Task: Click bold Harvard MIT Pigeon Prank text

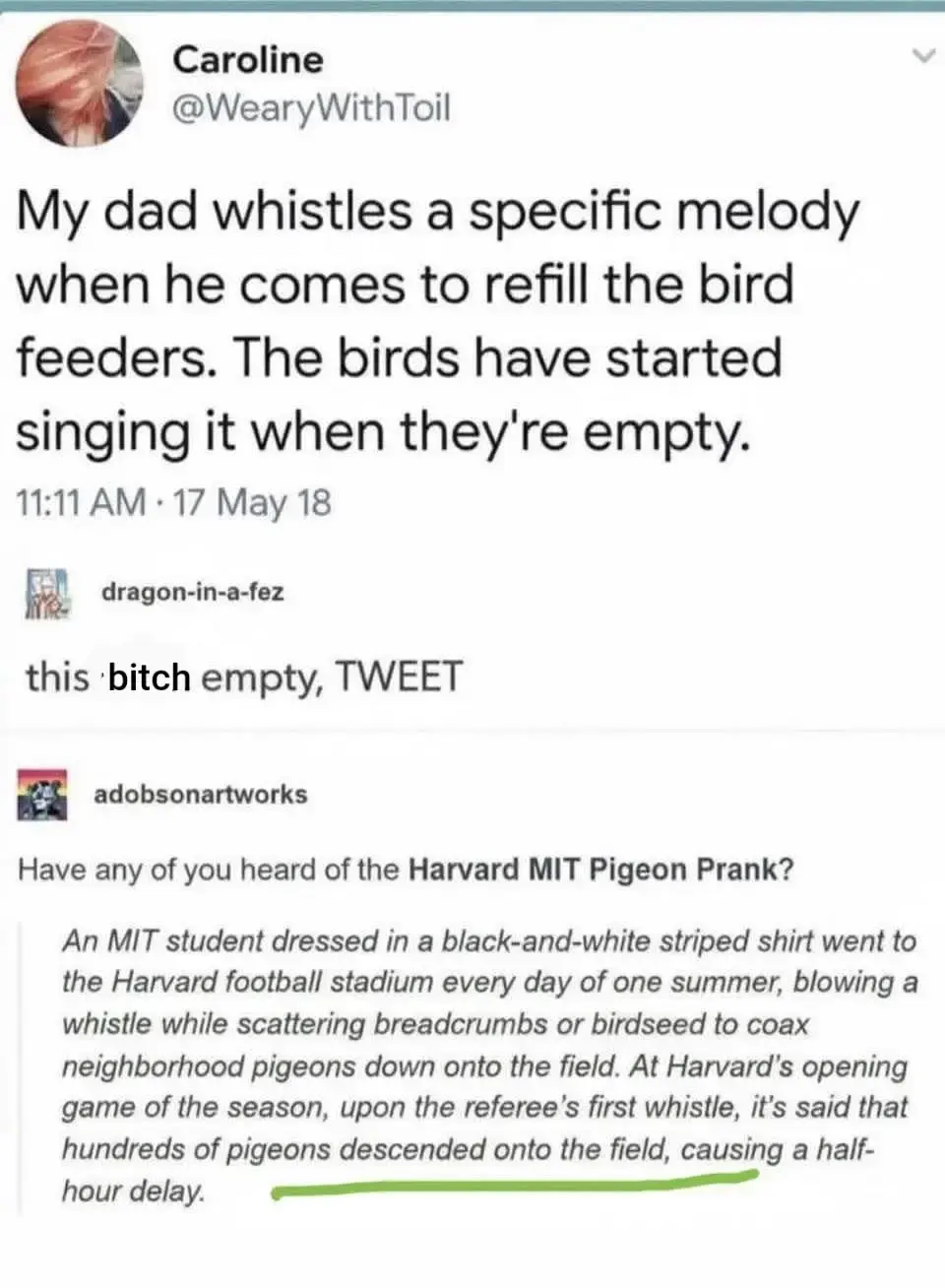Action: click(x=600, y=871)
